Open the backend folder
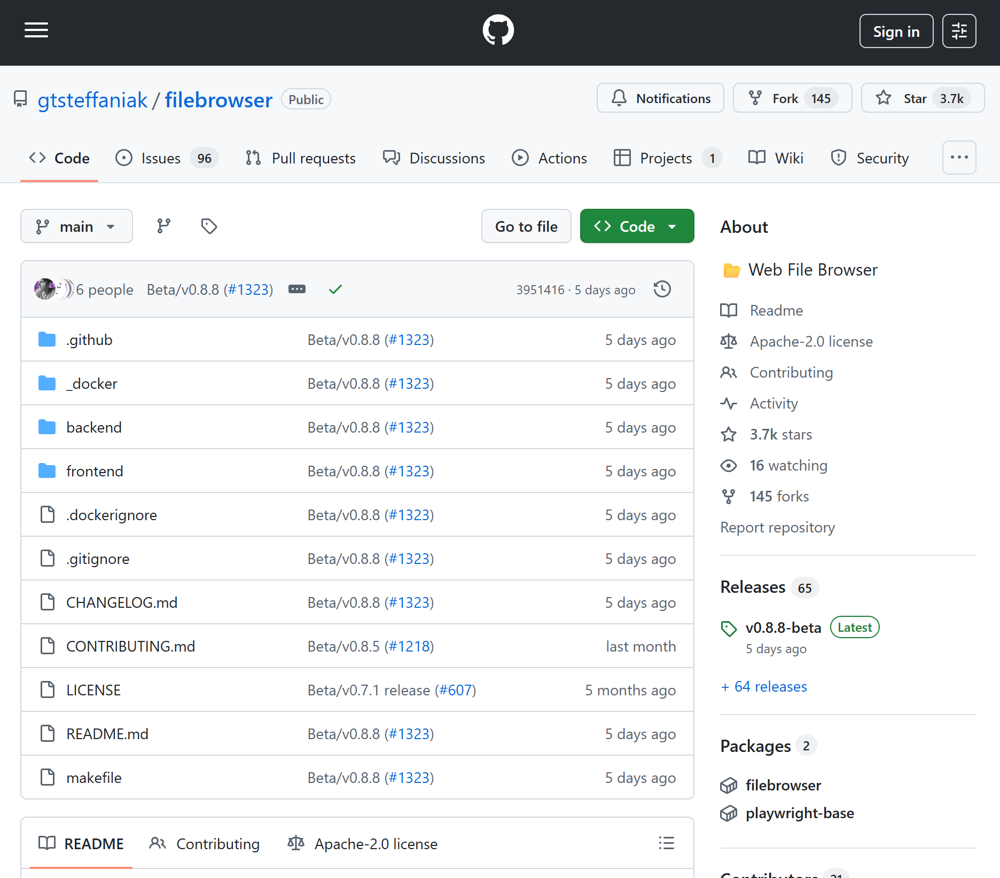 tap(94, 428)
